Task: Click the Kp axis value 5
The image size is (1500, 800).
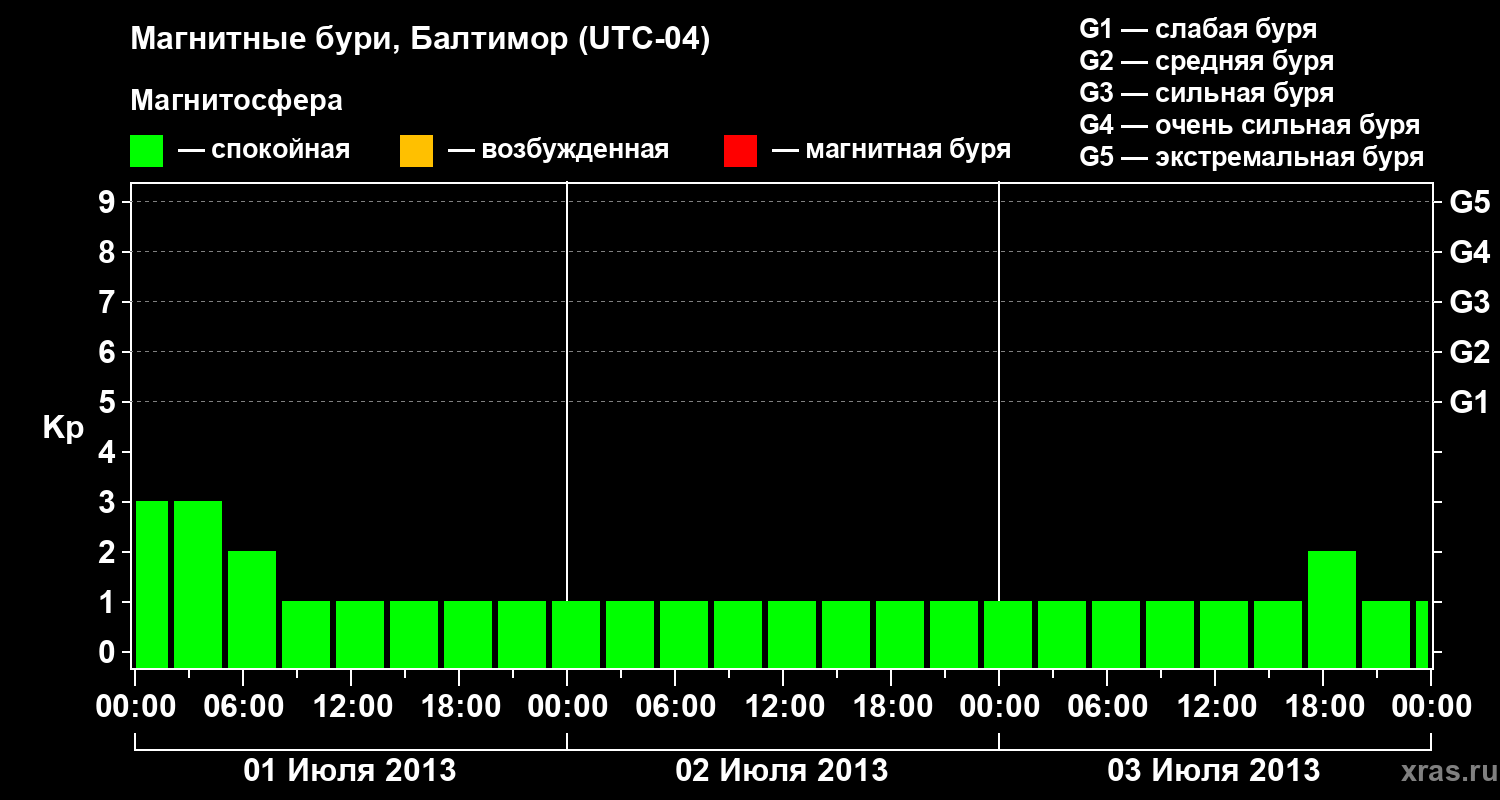Action: pyautogui.click(x=109, y=402)
